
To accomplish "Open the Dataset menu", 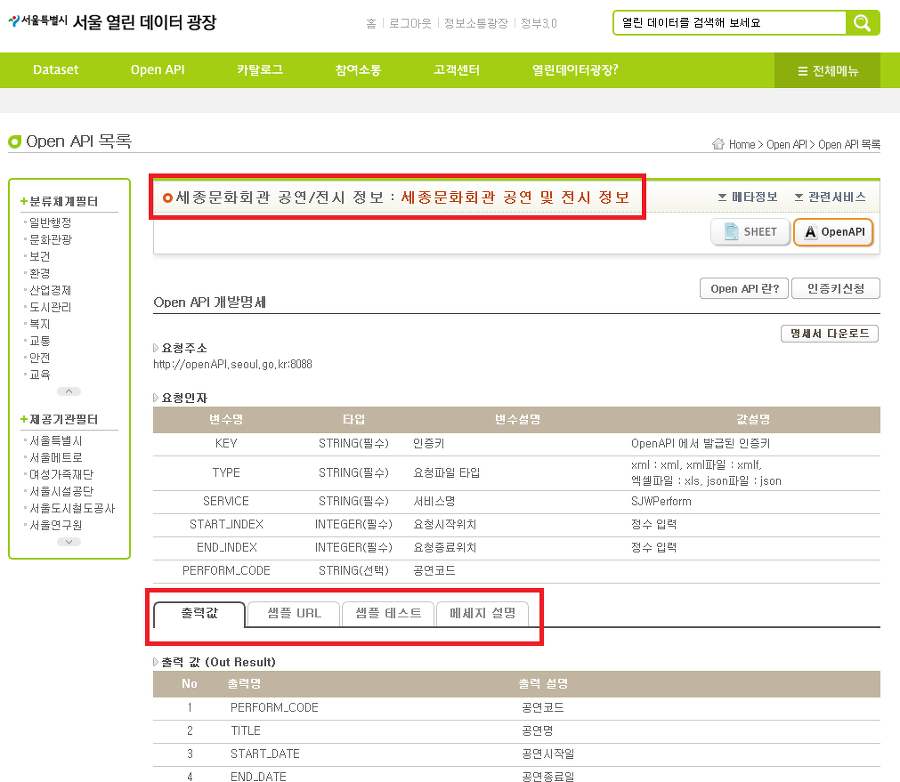I will (56, 70).
